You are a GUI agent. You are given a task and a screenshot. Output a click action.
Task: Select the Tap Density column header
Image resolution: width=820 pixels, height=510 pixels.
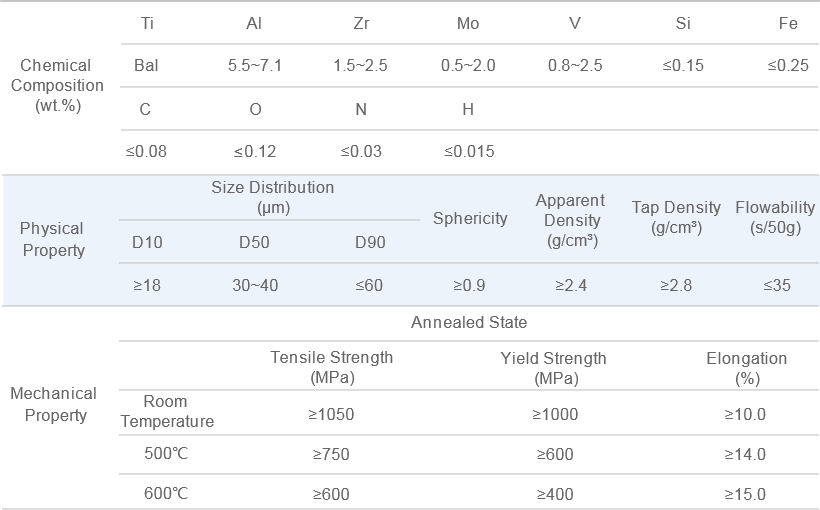coord(676,217)
